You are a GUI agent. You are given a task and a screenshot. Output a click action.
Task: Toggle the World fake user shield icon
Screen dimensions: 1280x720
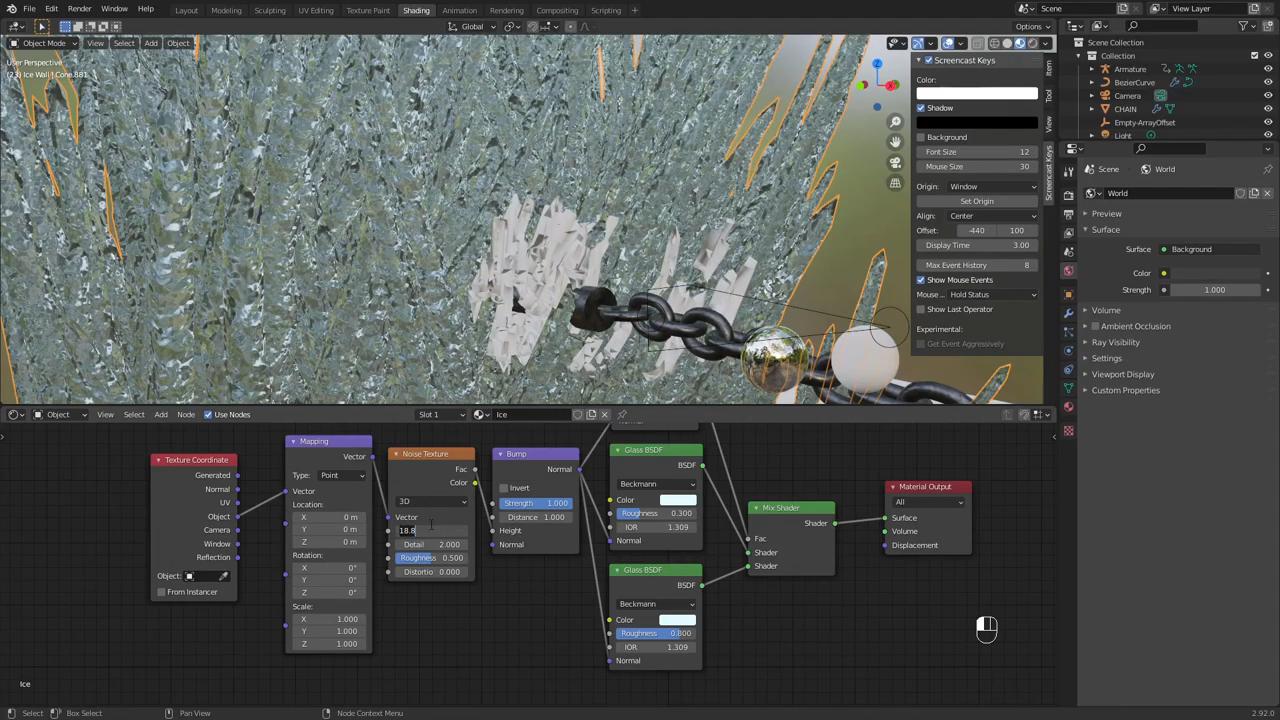[1241, 193]
